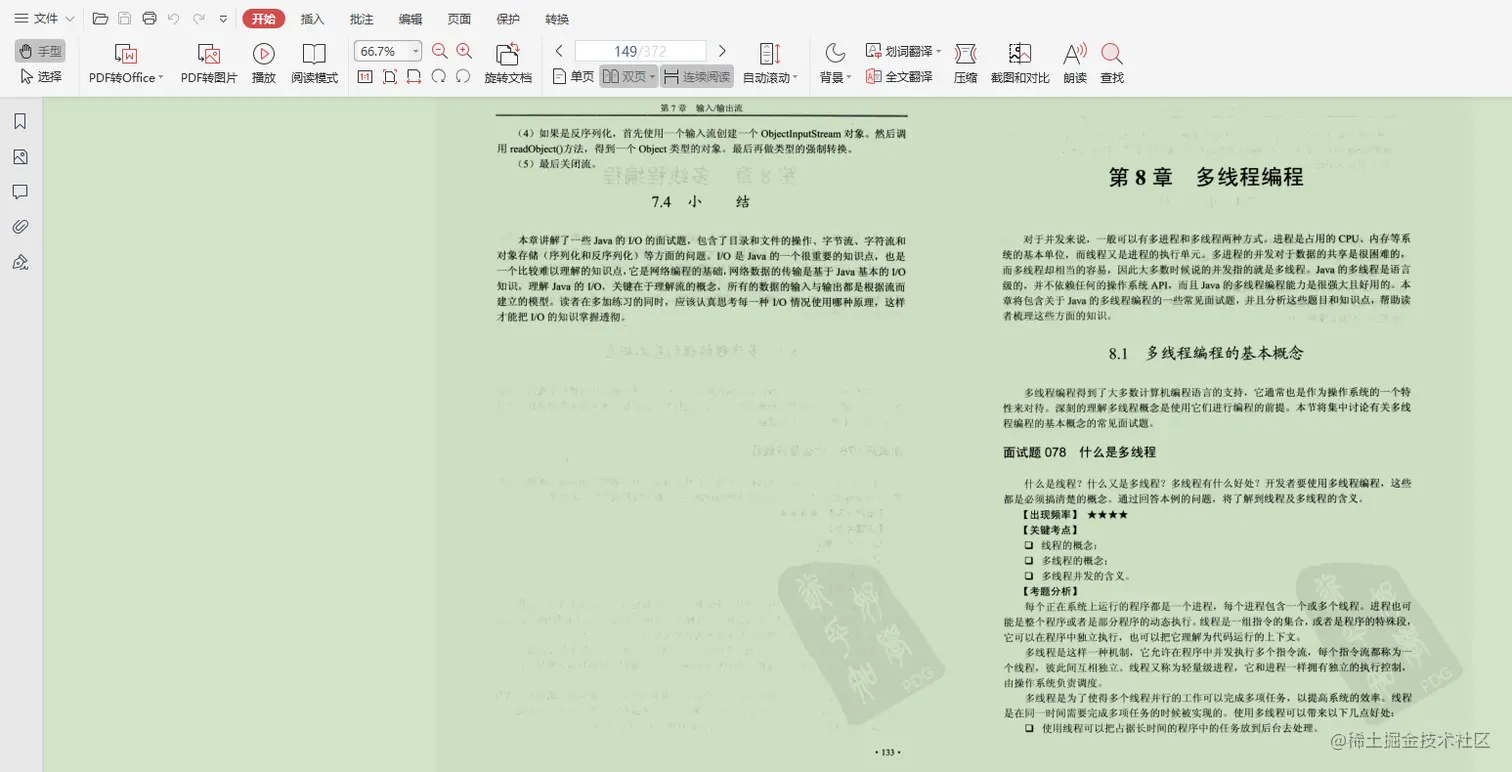The width and height of the screenshot is (1512, 772).
Task: Switch to 单页 single page view
Action: [575, 77]
